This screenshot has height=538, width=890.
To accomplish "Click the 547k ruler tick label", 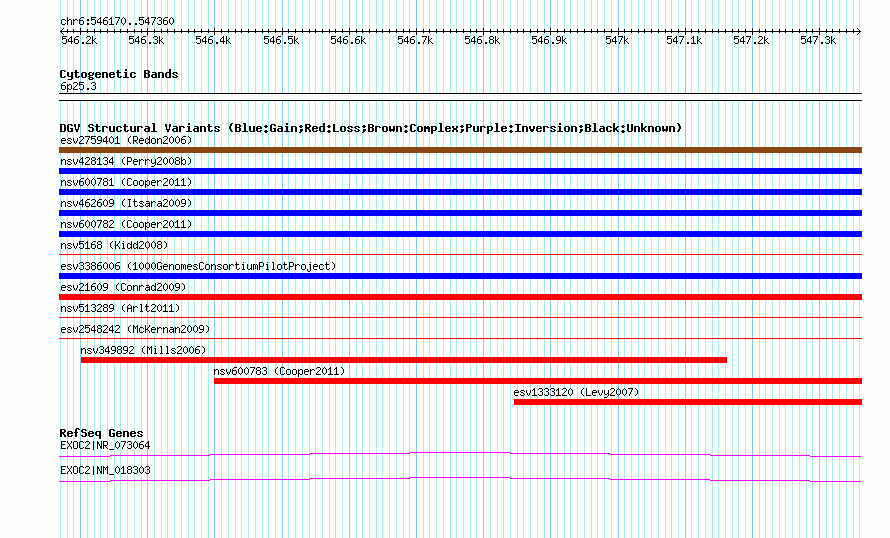I will pos(617,40).
